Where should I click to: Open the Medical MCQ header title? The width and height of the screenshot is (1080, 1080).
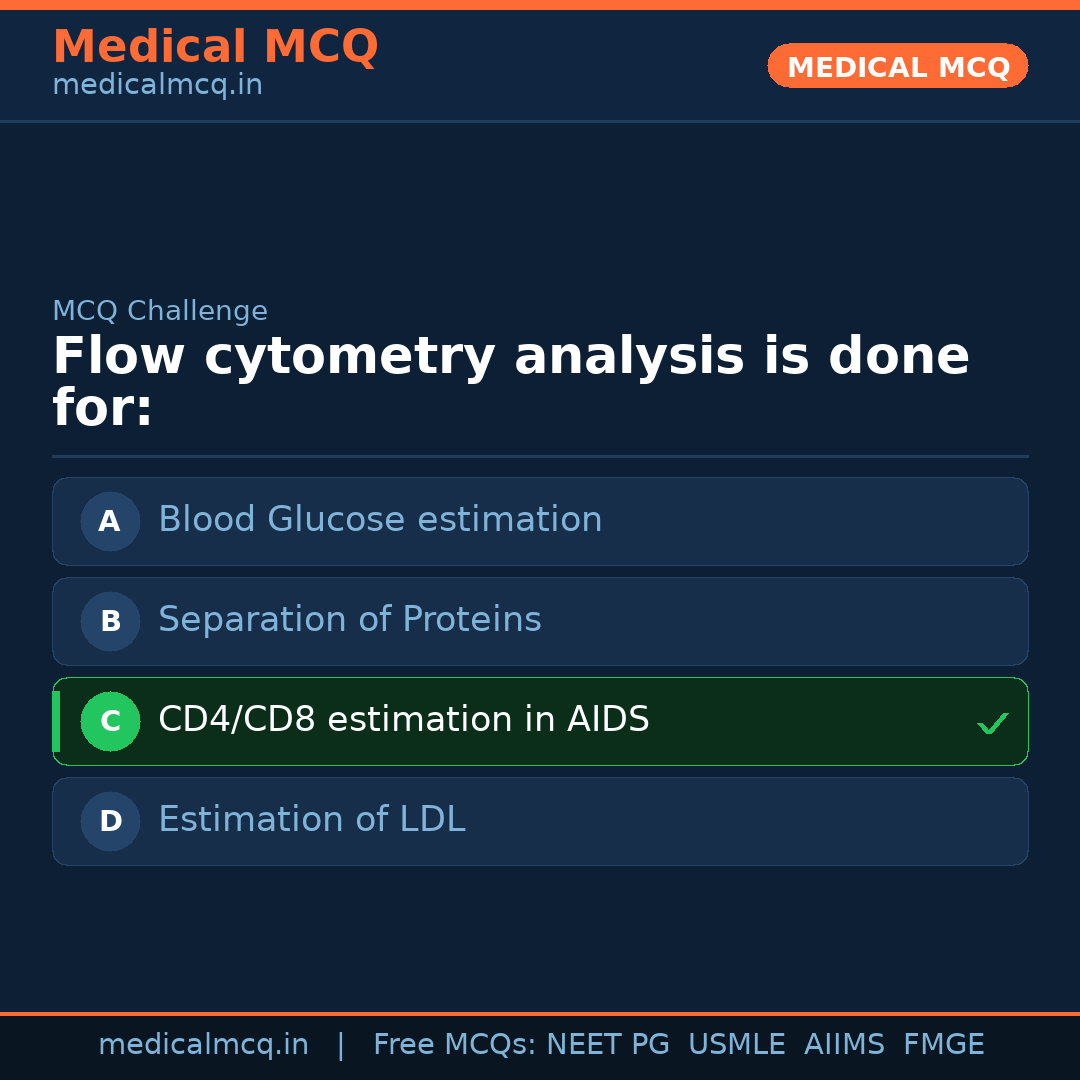click(x=215, y=47)
